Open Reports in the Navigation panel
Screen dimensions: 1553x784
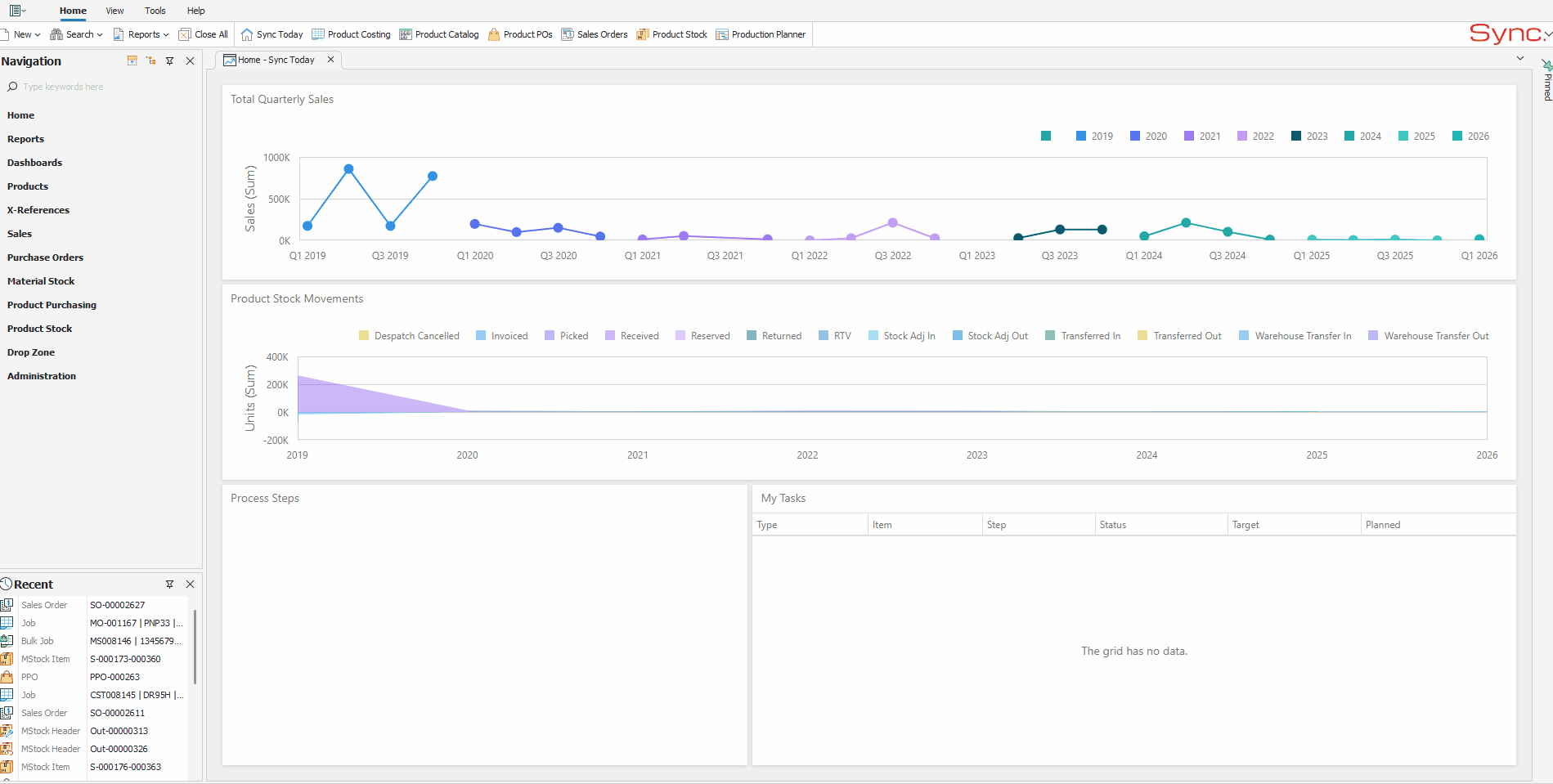click(25, 139)
